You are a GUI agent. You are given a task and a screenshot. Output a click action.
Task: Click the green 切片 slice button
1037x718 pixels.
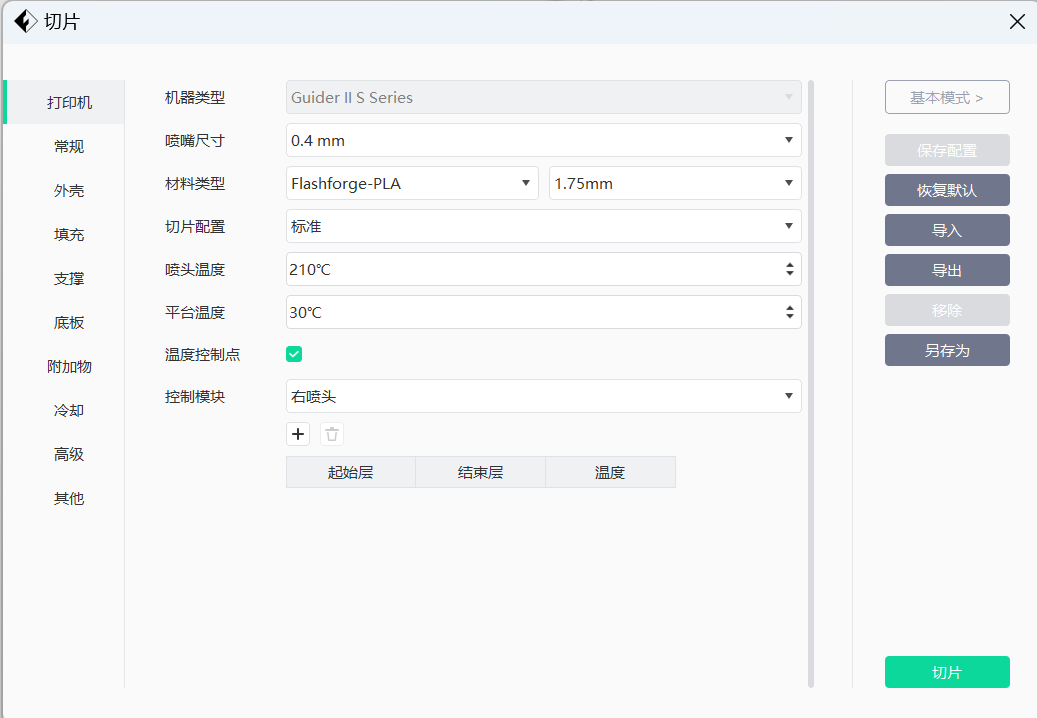tap(947, 672)
